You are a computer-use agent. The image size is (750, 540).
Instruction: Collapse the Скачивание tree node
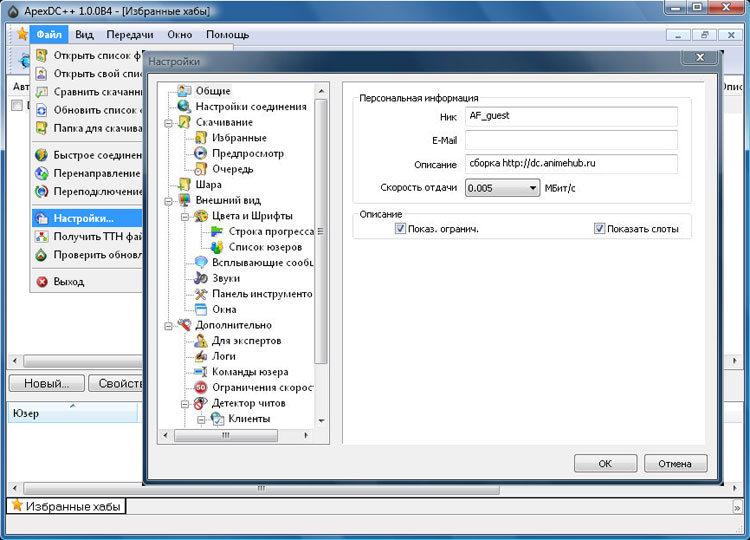[x=168, y=123]
